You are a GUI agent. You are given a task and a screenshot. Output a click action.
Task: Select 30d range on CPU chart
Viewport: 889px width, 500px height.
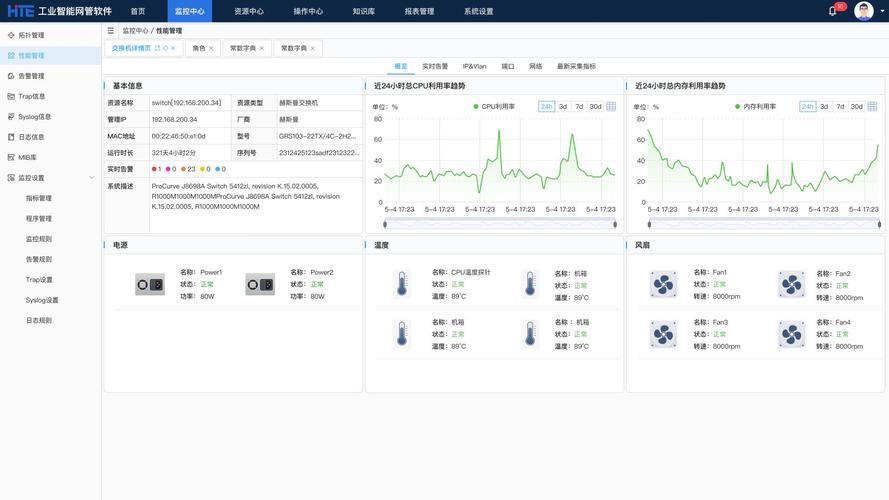[595, 107]
